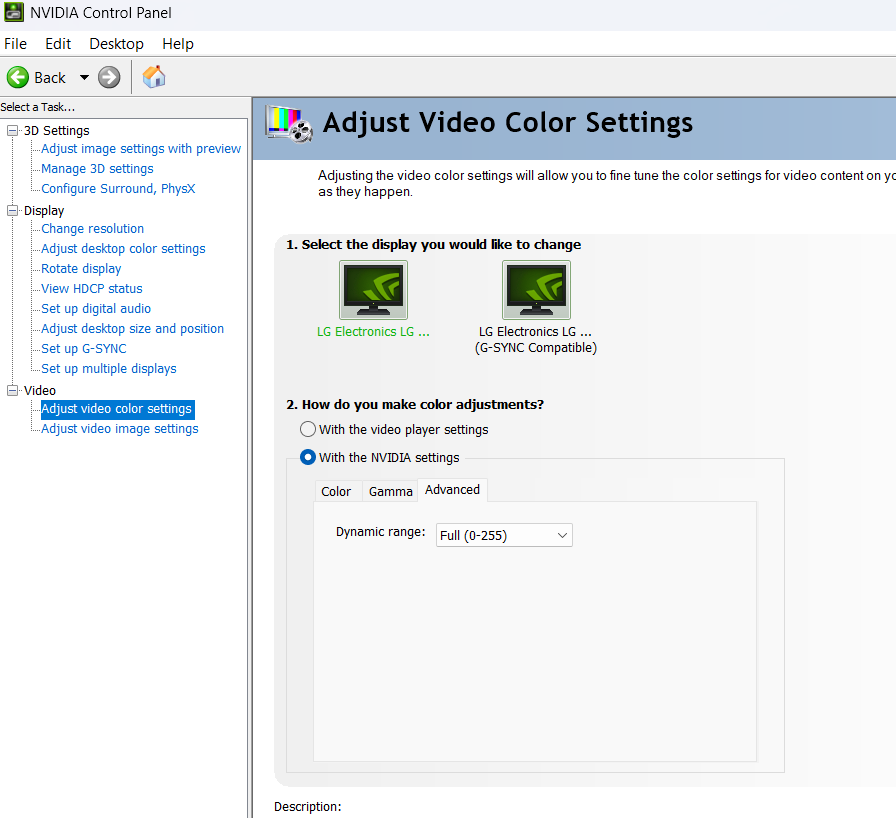Open the Desktop menu
Image resolution: width=896 pixels, height=818 pixels.
point(117,44)
